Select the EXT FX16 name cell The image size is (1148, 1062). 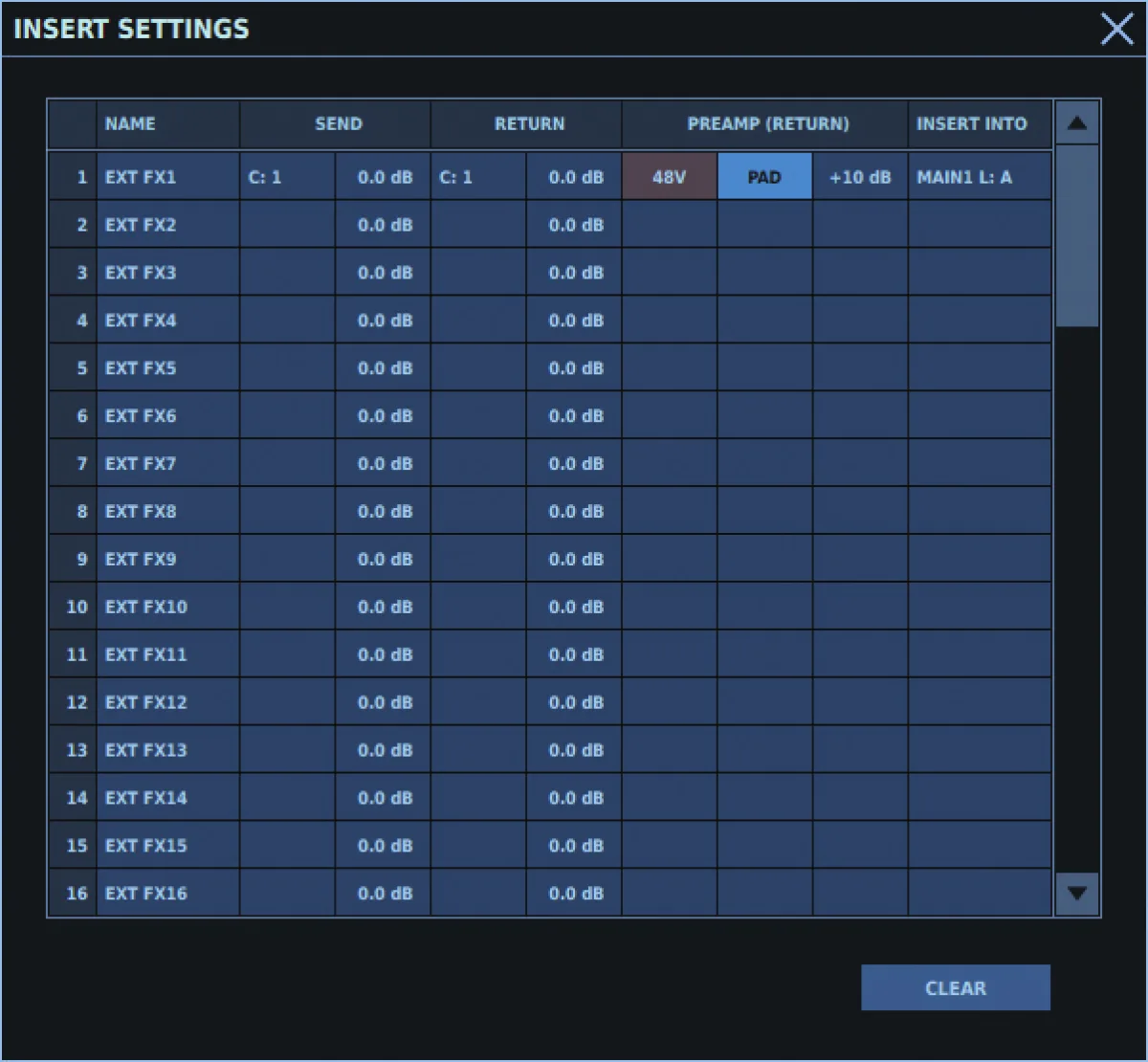167,894
